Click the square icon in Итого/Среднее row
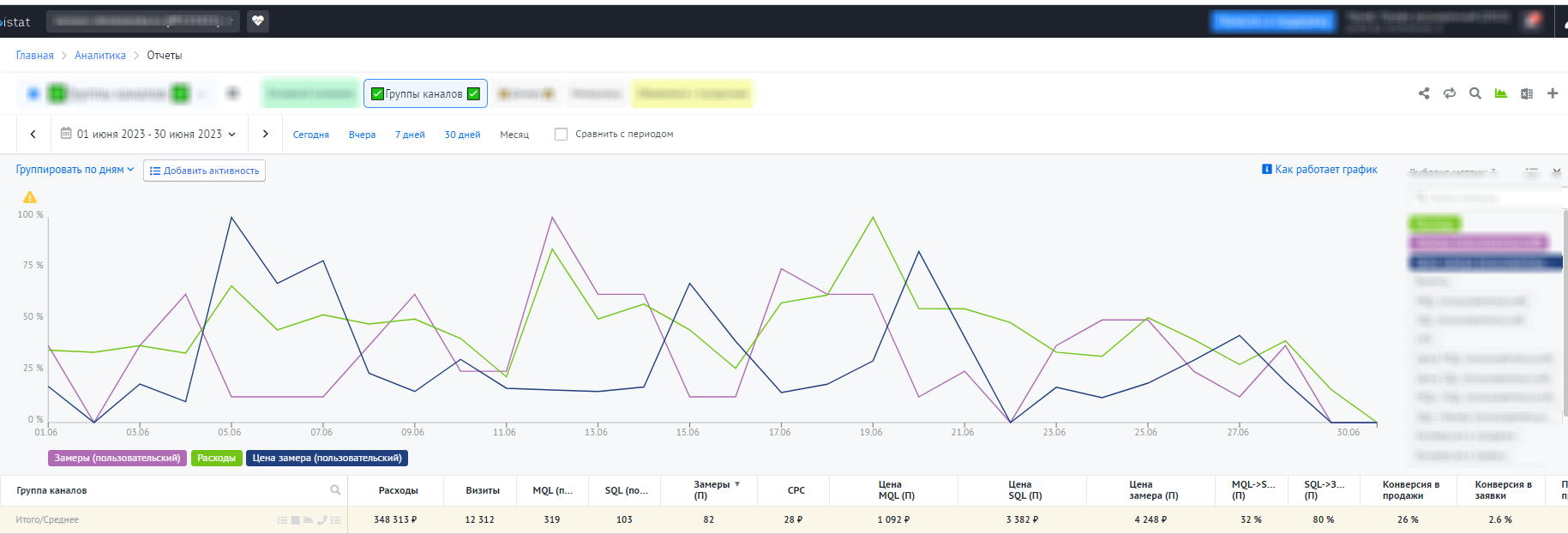 click(296, 520)
